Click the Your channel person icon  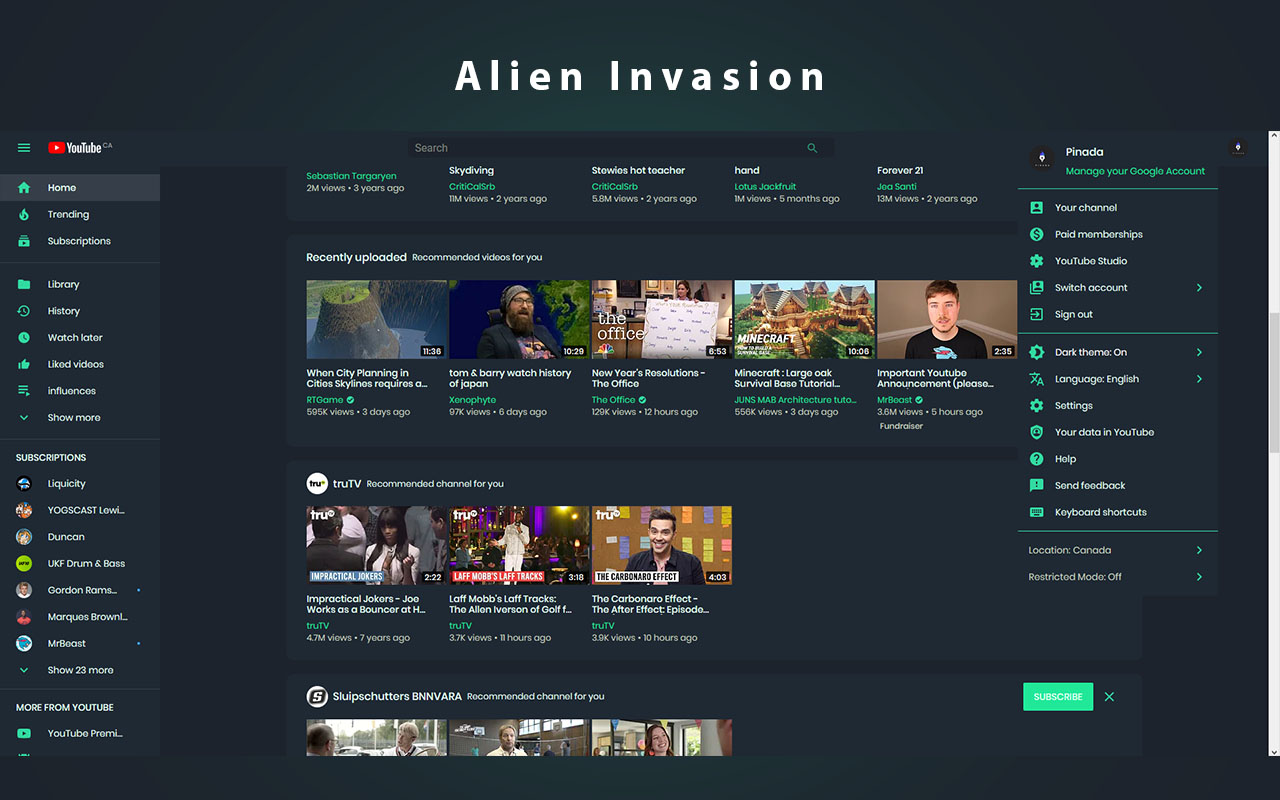[x=1036, y=208]
